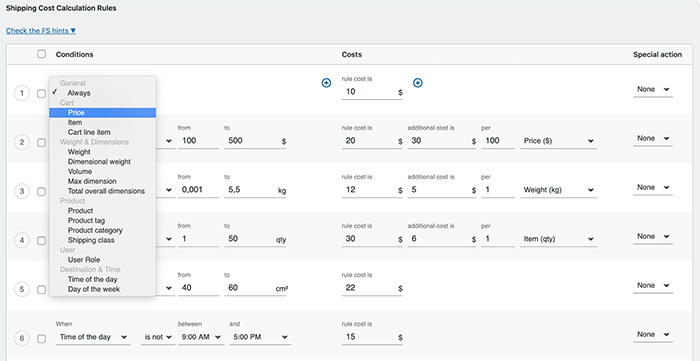Open the Price ($) per-unit dropdown

[x=558, y=141]
